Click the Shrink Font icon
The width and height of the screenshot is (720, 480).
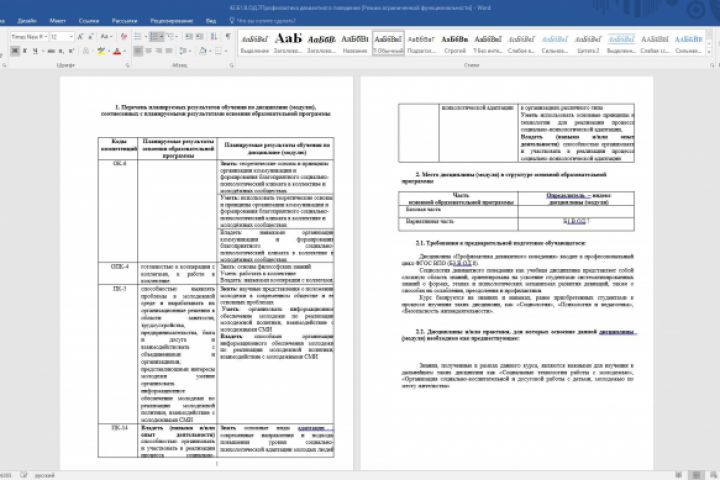tap(91, 37)
